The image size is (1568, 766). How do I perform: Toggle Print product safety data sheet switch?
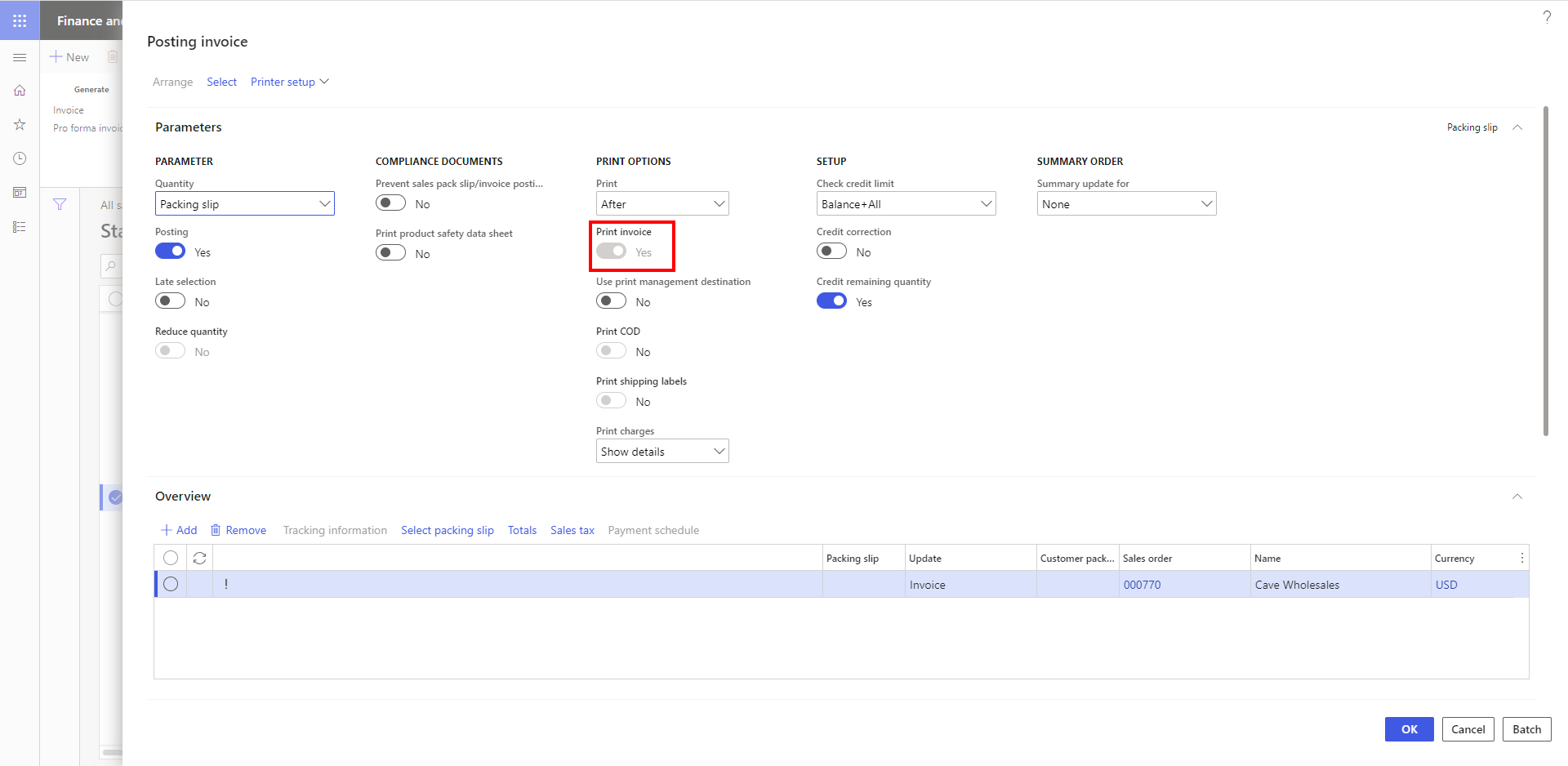390,253
